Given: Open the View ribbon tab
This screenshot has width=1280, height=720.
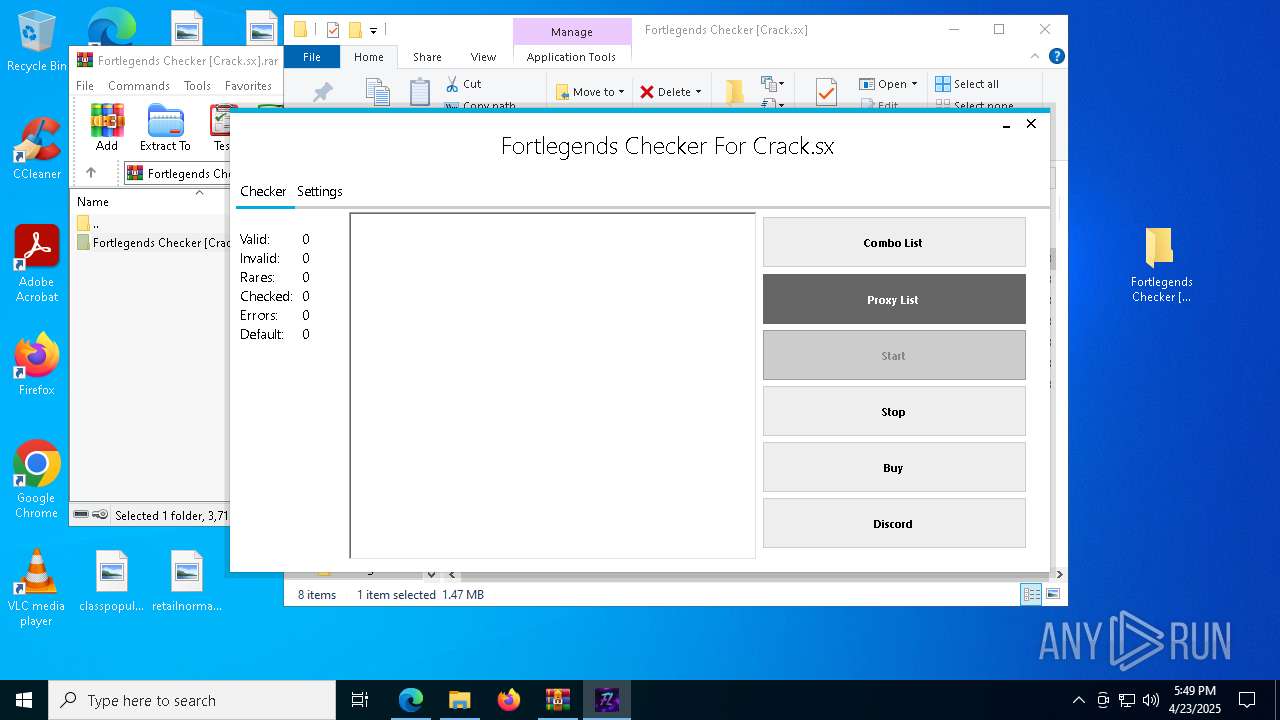Looking at the screenshot, I should point(483,57).
